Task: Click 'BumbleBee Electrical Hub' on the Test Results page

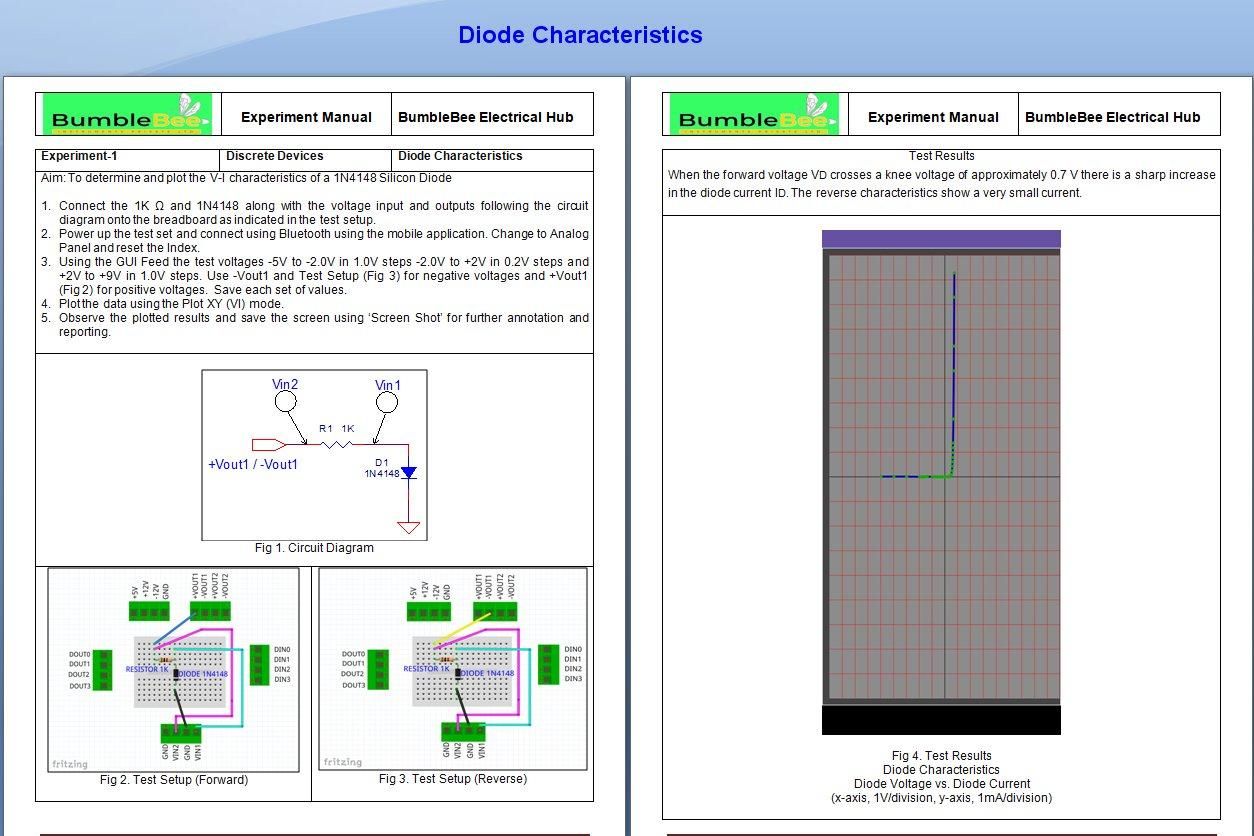Action: tap(1113, 117)
